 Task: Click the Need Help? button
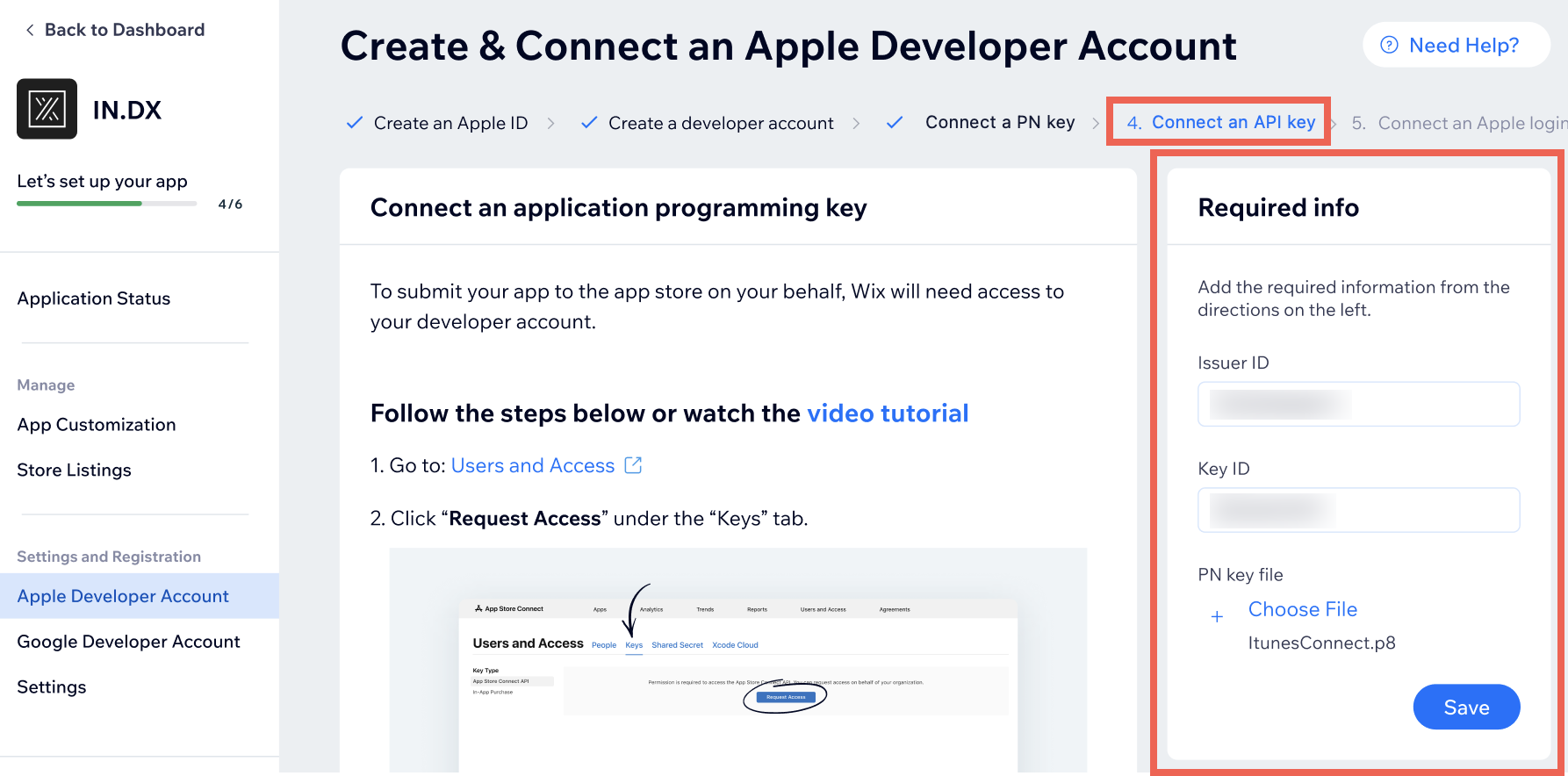(x=1456, y=45)
